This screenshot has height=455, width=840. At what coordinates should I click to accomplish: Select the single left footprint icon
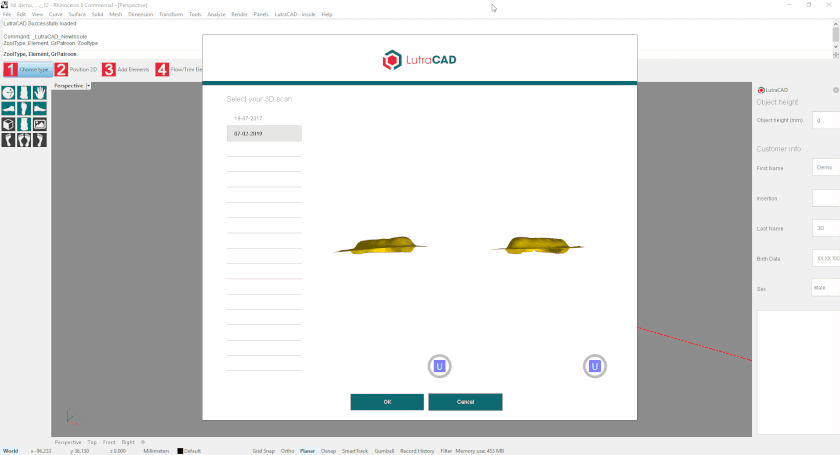coord(8,140)
